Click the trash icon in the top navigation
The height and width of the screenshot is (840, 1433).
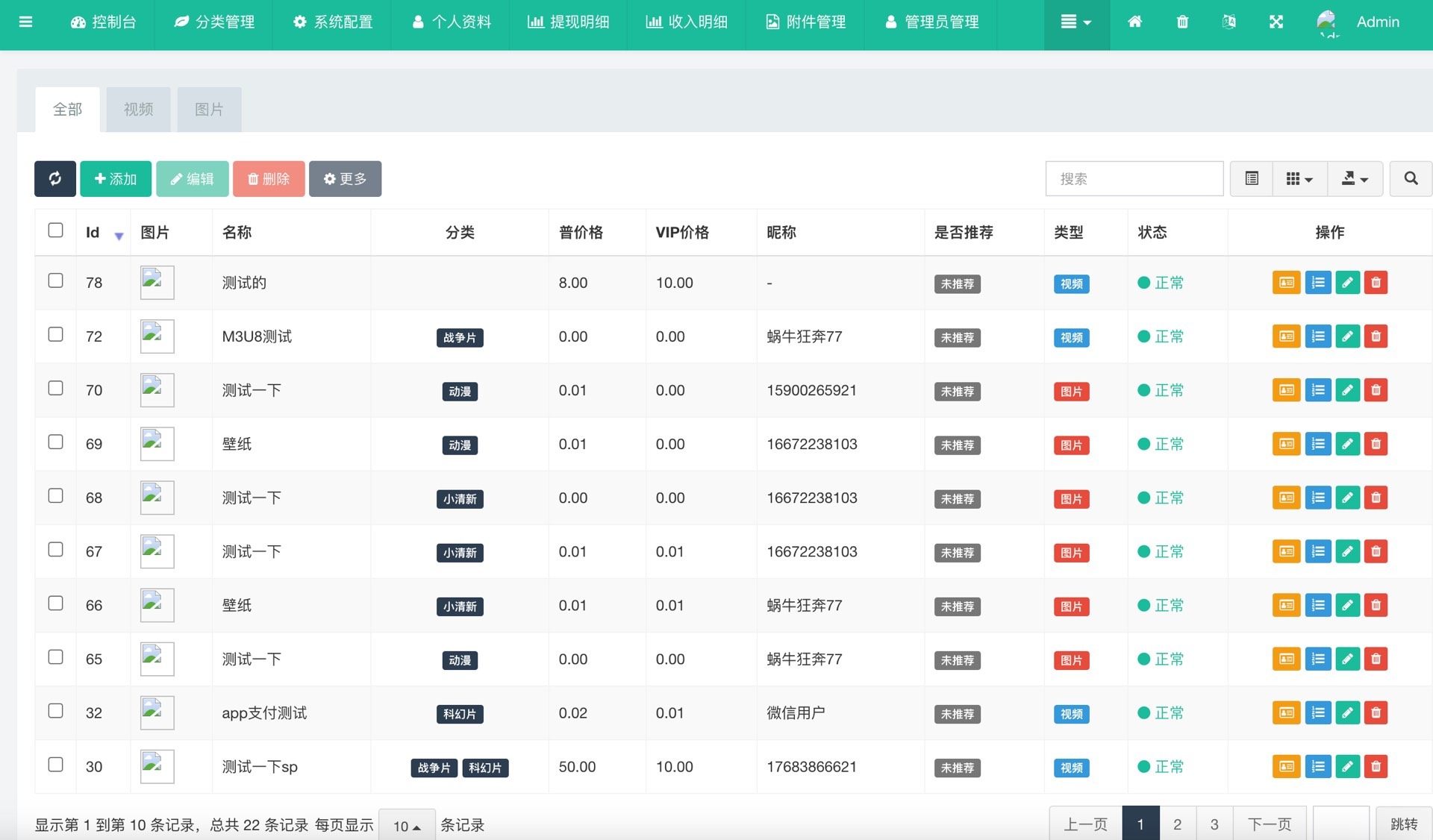(x=1182, y=22)
